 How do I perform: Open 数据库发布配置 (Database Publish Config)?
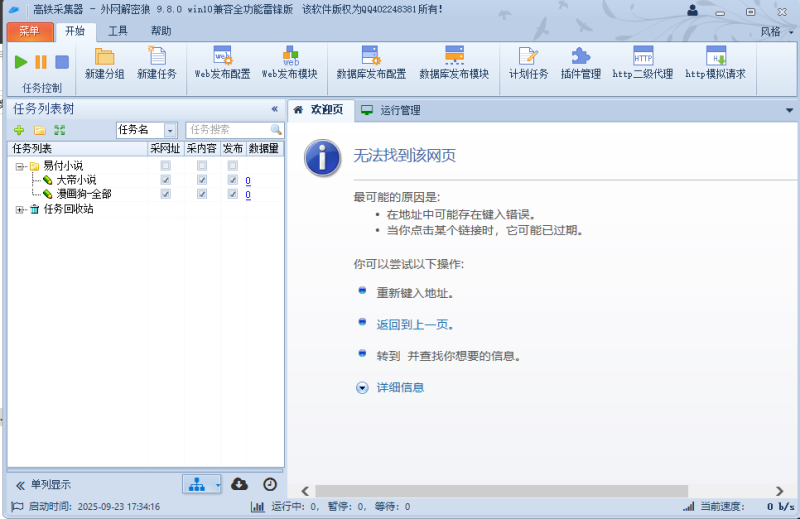(x=371, y=62)
